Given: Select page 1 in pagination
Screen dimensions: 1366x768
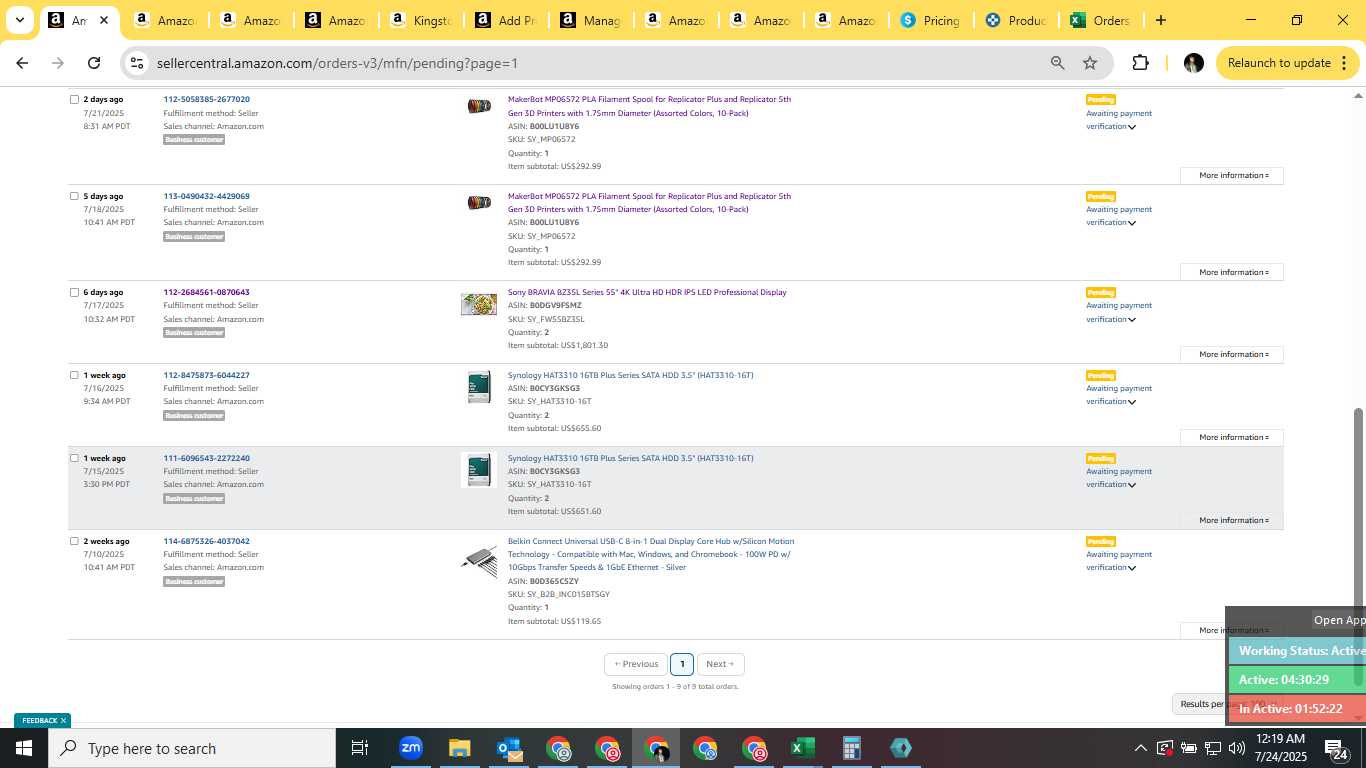Looking at the screenshot, I should tap(682, 664).
